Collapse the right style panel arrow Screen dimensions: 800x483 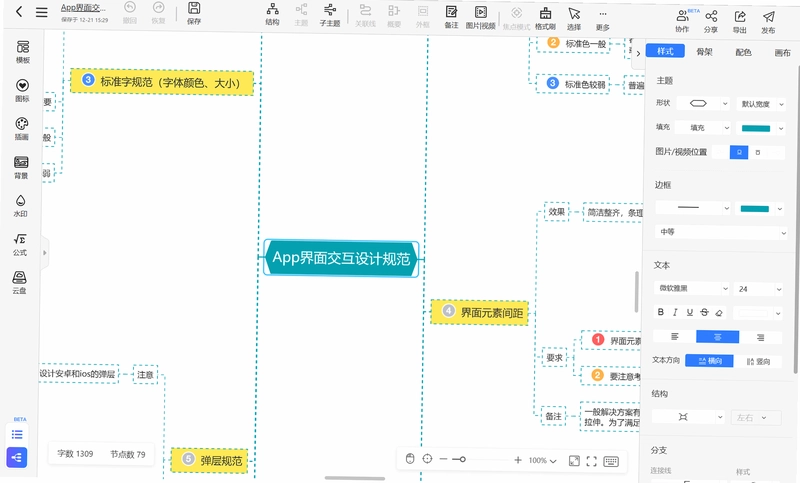[x=638, y=53]
